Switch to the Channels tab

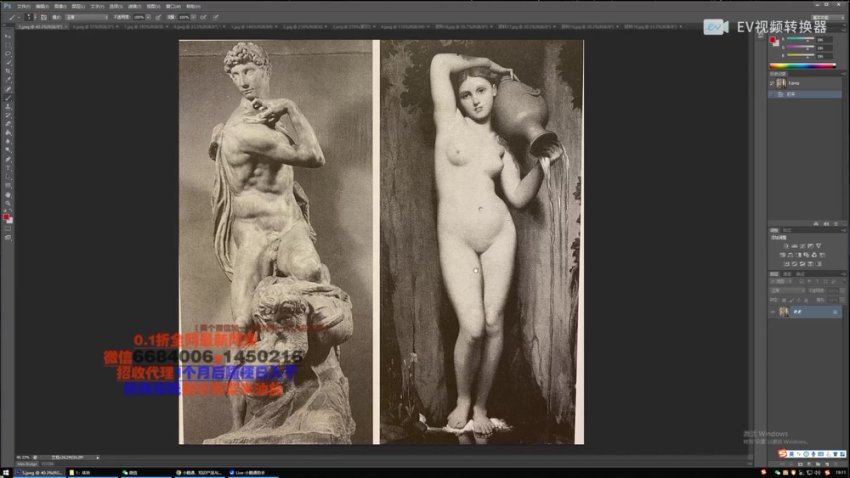787,274
